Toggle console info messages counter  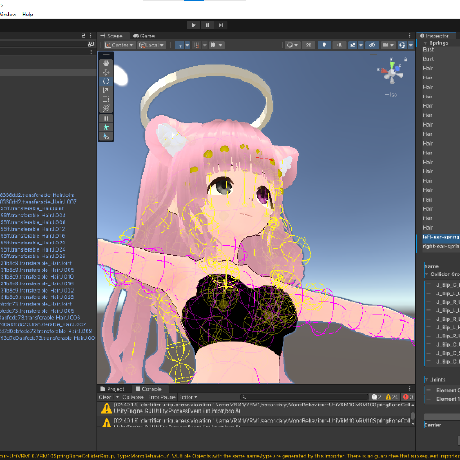[x=377, y=397]
